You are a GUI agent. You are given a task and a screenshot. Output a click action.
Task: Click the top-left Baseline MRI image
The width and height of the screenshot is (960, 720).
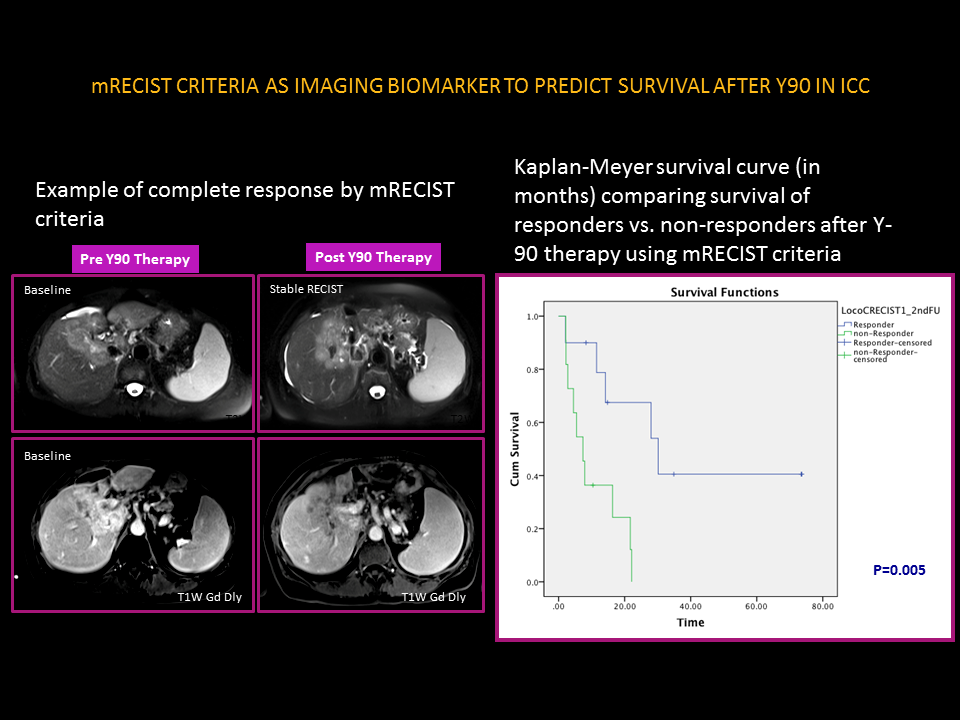[132, 353]
